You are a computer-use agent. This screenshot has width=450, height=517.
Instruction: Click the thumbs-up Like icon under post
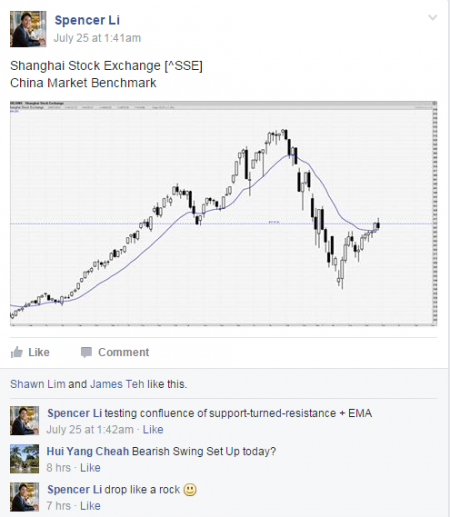coord(17,352)
